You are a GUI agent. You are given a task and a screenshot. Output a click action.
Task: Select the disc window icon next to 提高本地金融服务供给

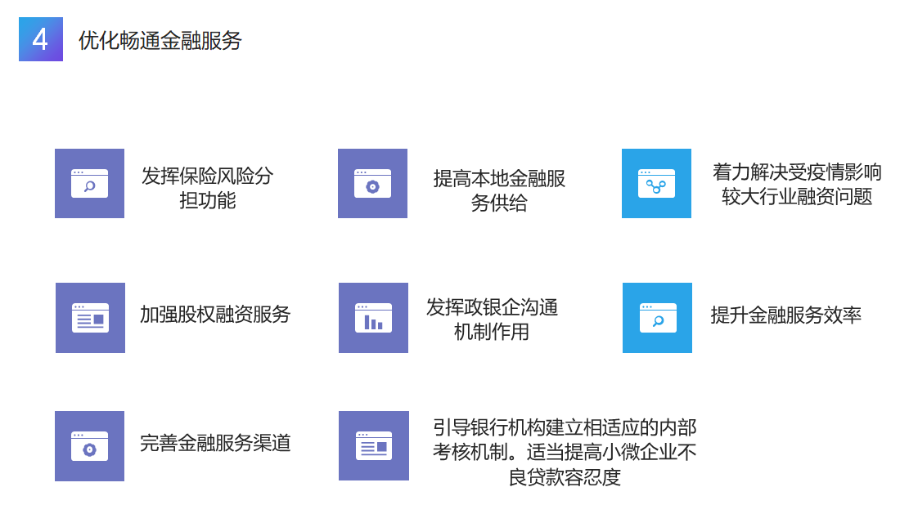(372, 184)
